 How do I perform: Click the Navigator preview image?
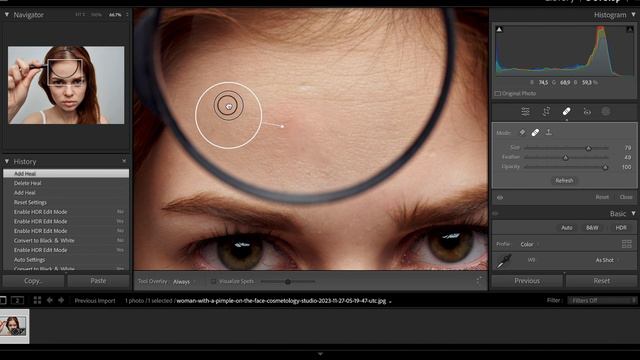pyautogui.click(x=66, y=85)
